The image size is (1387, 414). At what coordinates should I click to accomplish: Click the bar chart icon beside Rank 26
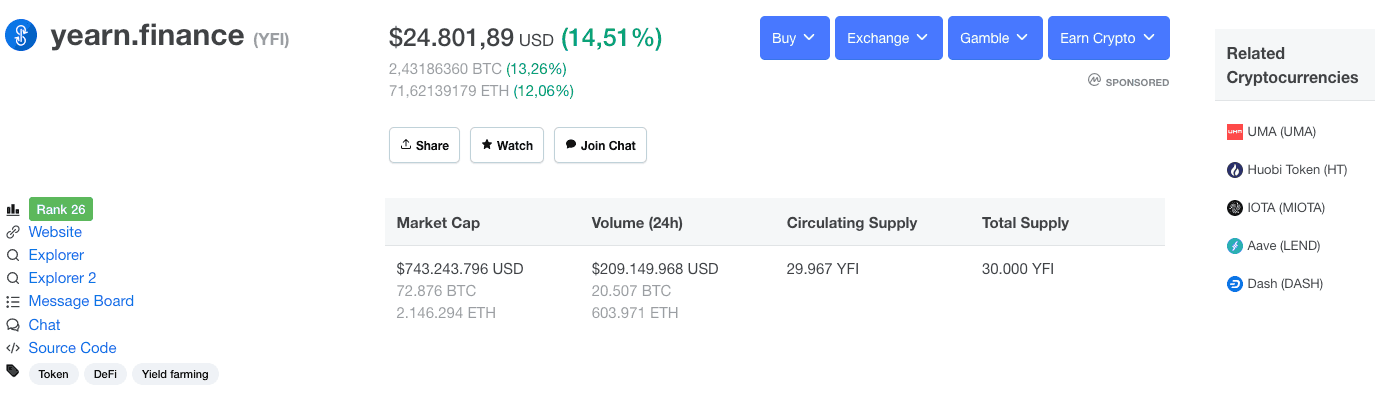[x=13, y=210]
